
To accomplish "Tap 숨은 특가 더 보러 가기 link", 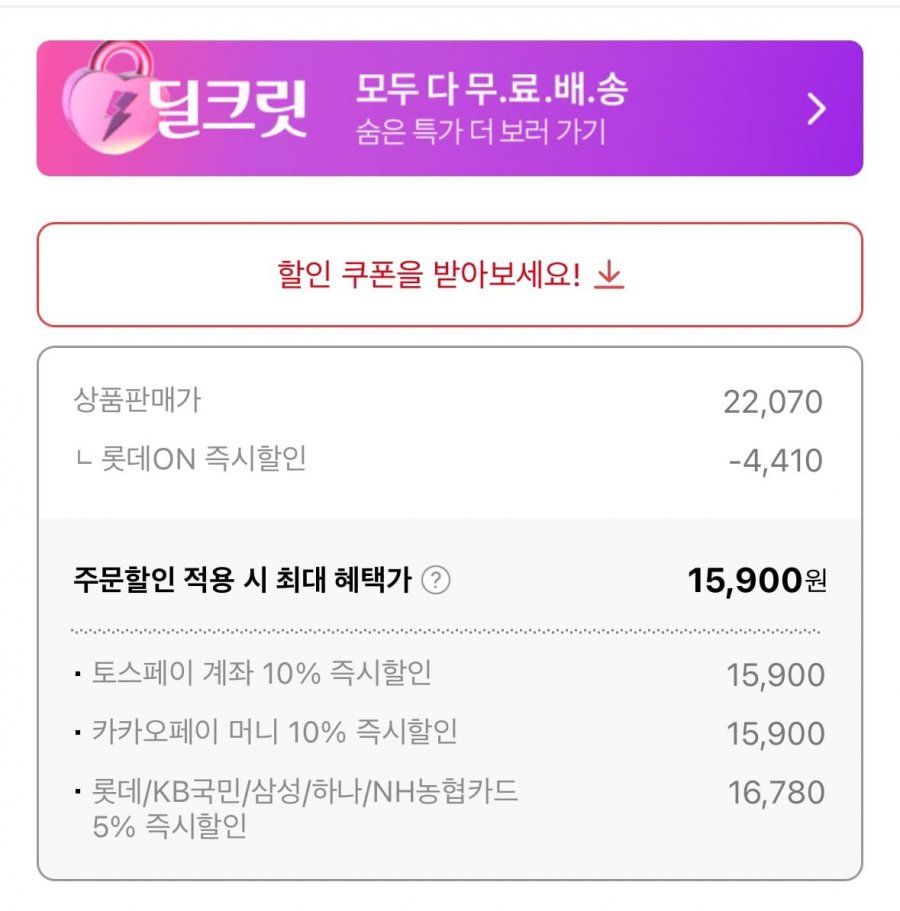I will [481, 131].
